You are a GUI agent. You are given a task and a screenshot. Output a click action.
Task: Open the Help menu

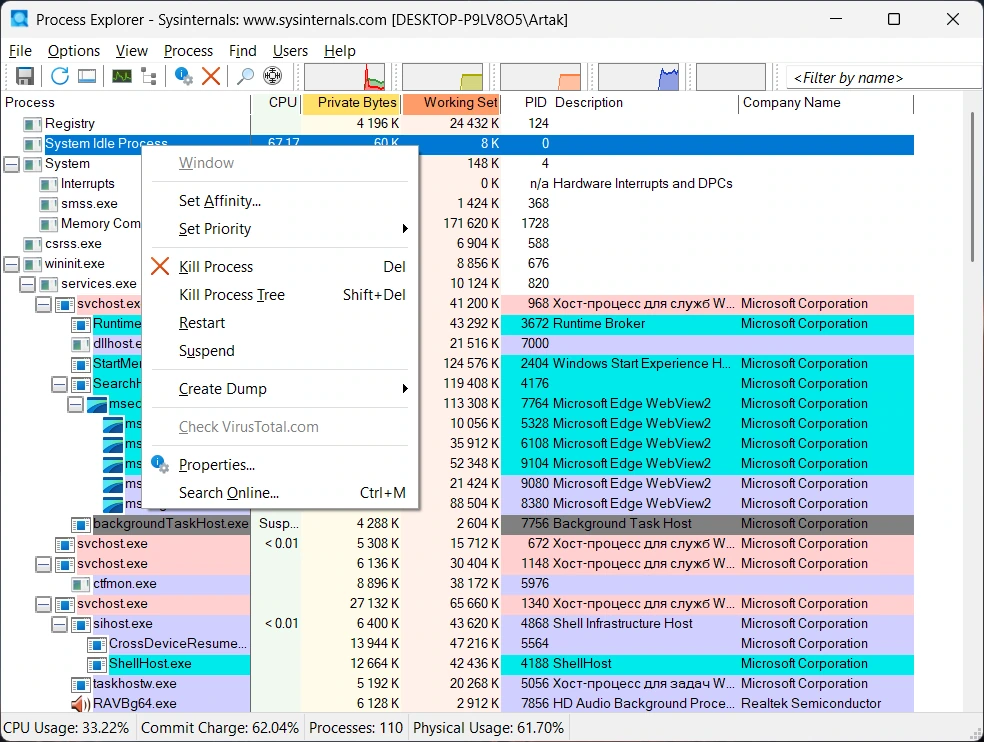coord(340,51)
